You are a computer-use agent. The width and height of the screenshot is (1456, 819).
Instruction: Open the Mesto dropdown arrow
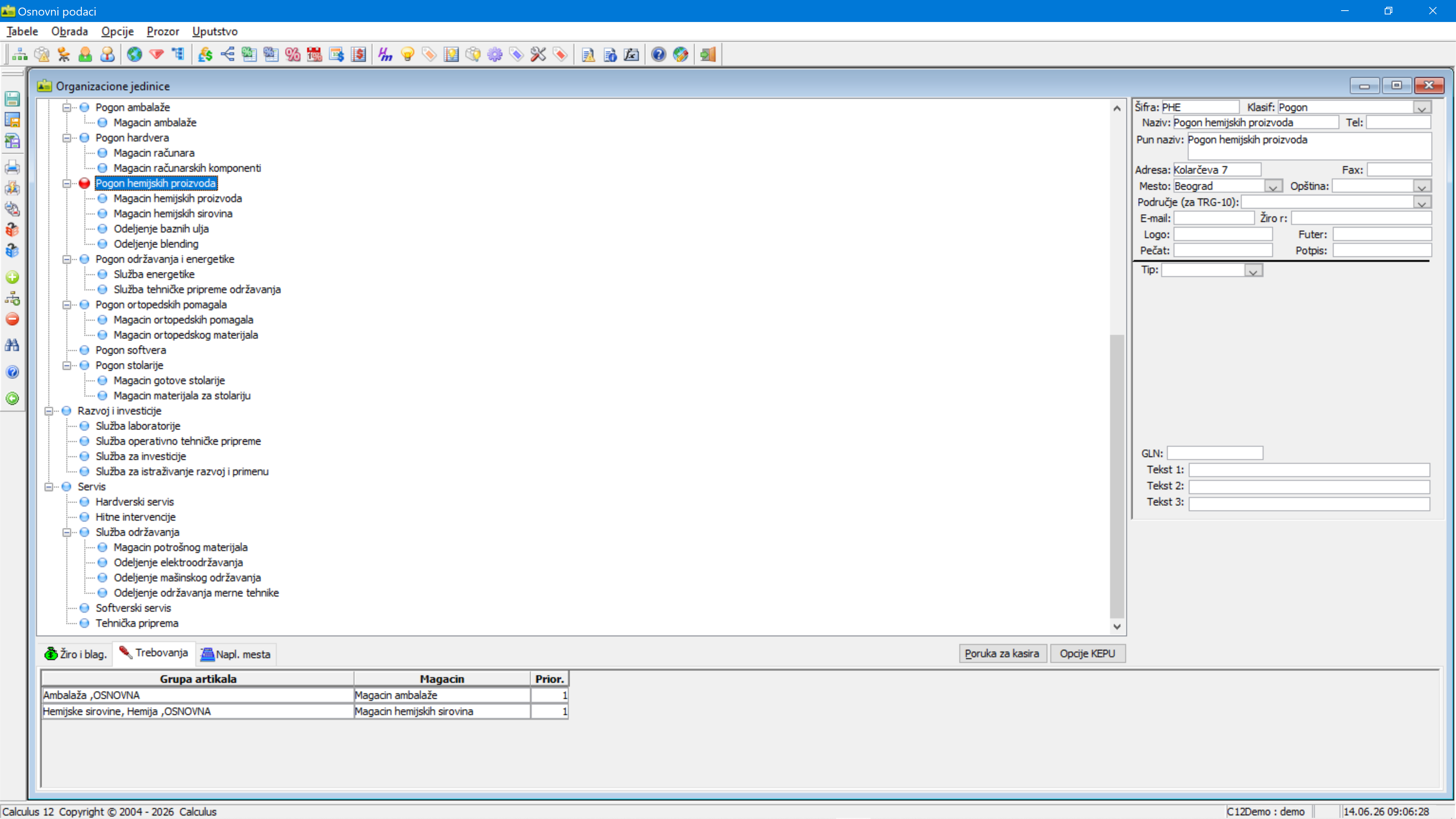pyautogui.click(x=1272, y=186)
